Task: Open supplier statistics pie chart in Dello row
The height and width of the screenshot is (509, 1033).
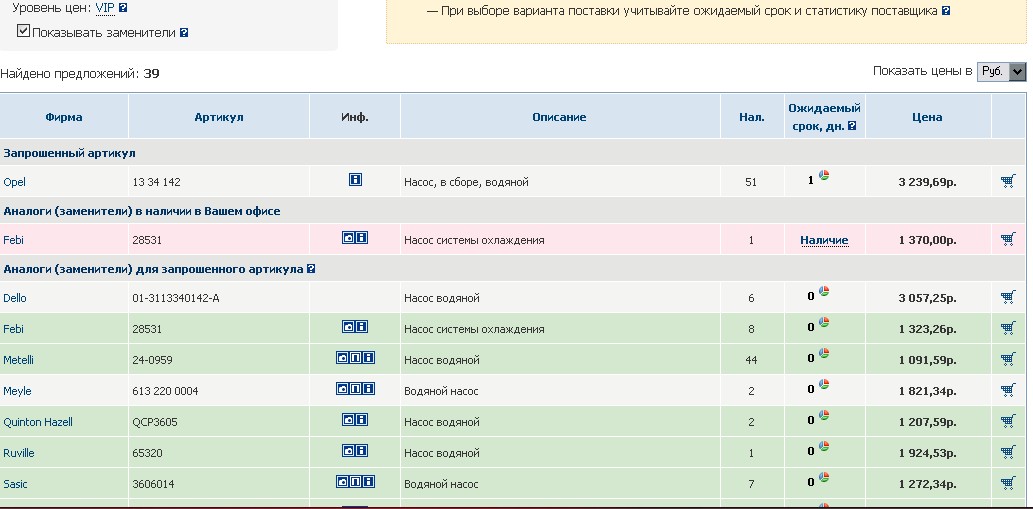Action: click(824, 291)
